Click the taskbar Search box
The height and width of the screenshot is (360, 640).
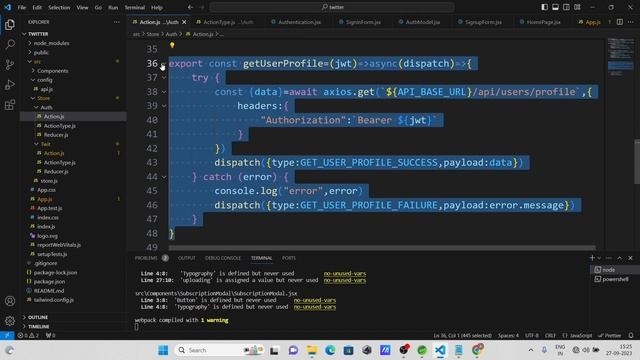[220, 350]
